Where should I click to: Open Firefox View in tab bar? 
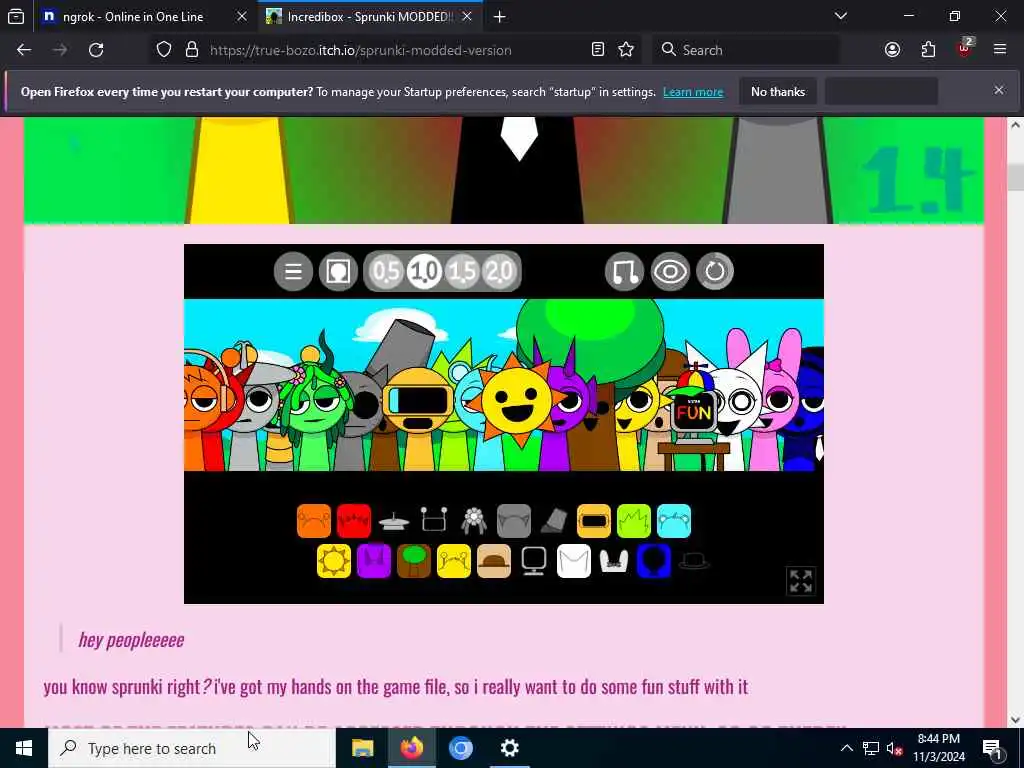(x=16, y=17)
